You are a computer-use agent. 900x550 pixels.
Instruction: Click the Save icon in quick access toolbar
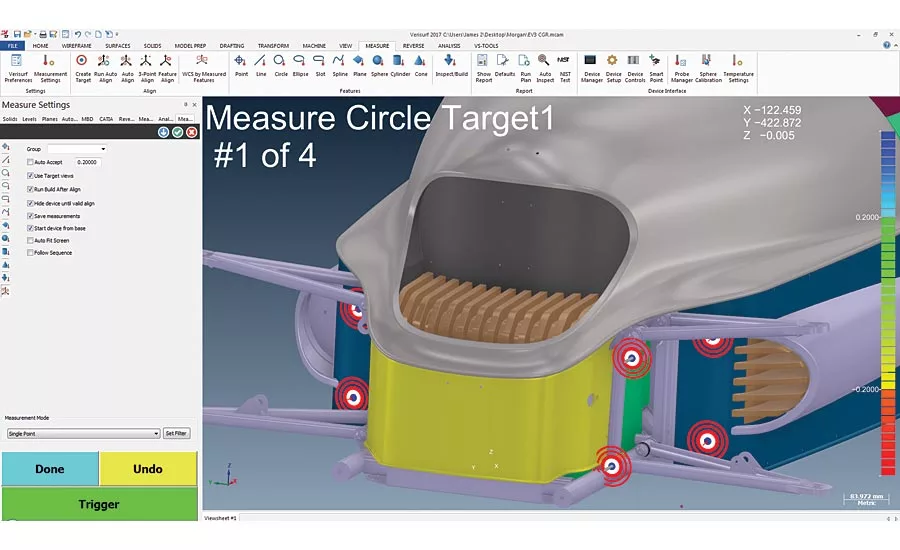click(17, 34)
